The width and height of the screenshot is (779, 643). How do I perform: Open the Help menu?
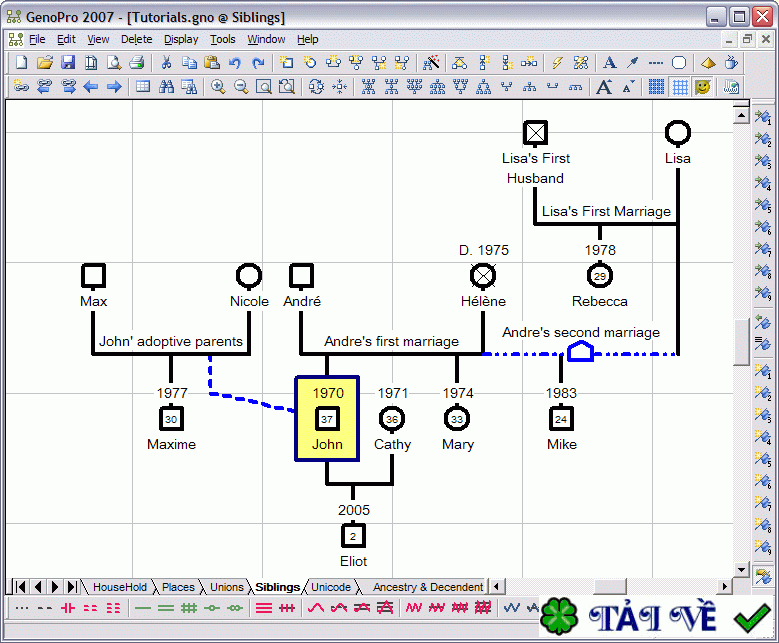coord(308,39)
